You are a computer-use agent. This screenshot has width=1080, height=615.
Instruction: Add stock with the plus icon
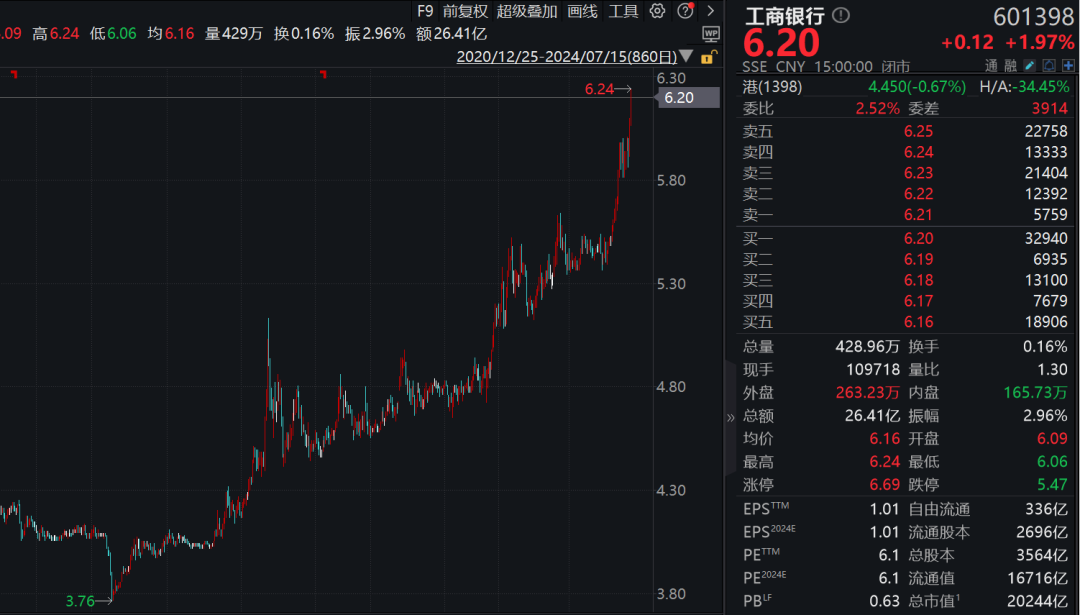pos(1068,65)
